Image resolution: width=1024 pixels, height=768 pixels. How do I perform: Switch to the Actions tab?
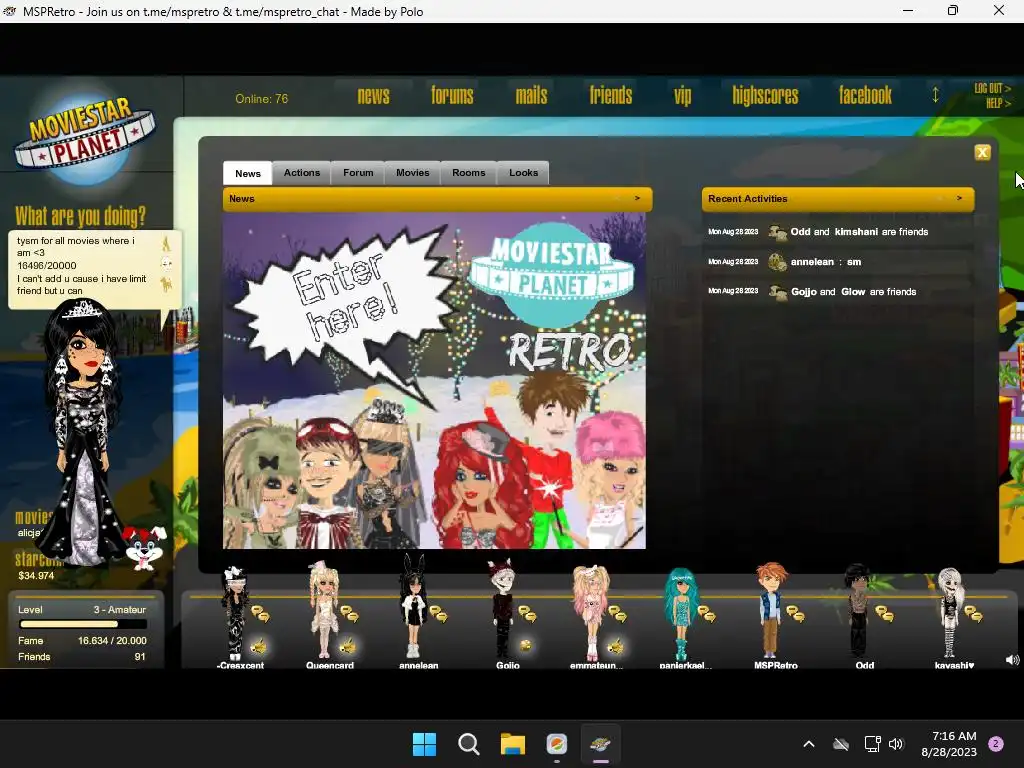click(302, 172)
